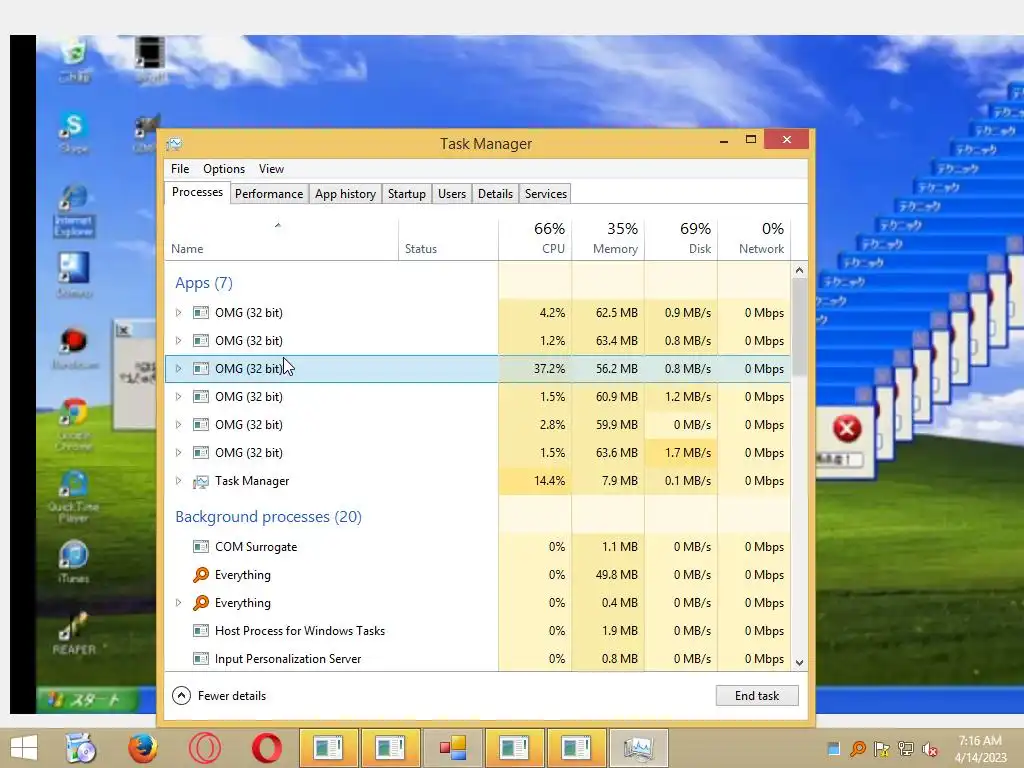Open the solid red Opera taskbar icon
The height and width of the screenshot is (768, 1024).
266,748
